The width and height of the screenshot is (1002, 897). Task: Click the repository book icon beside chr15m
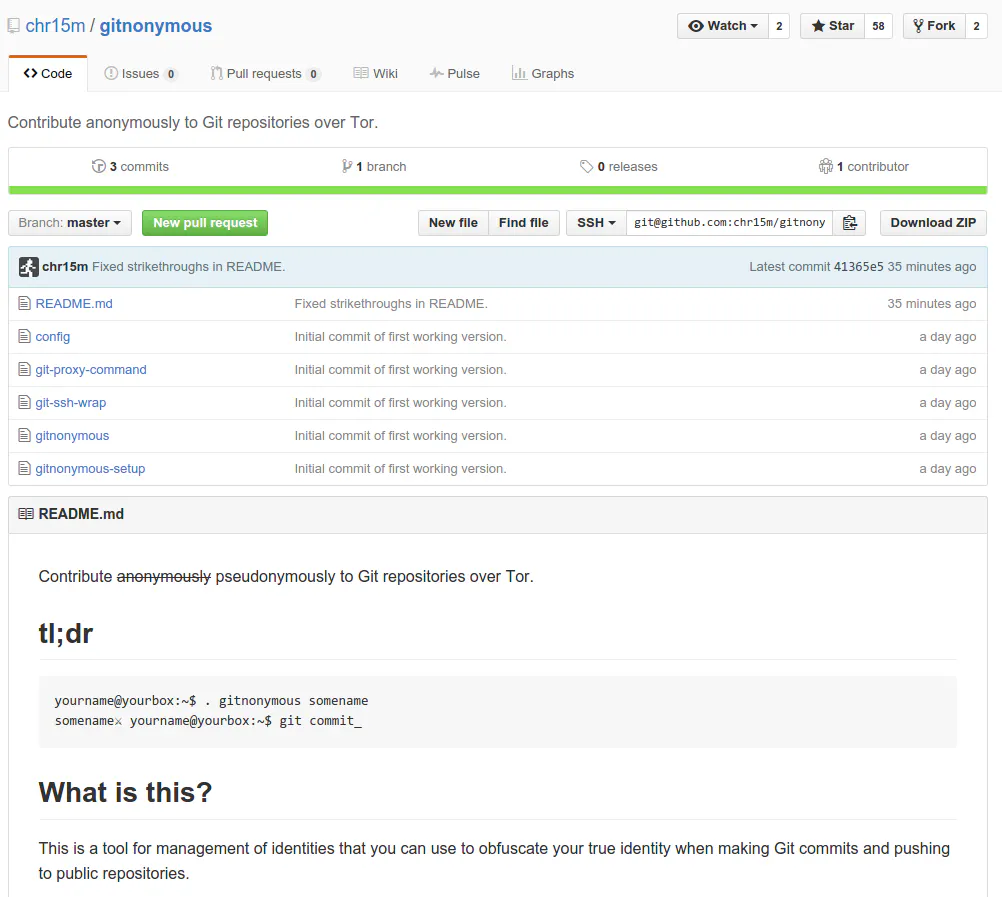click(x=13, y=26)
